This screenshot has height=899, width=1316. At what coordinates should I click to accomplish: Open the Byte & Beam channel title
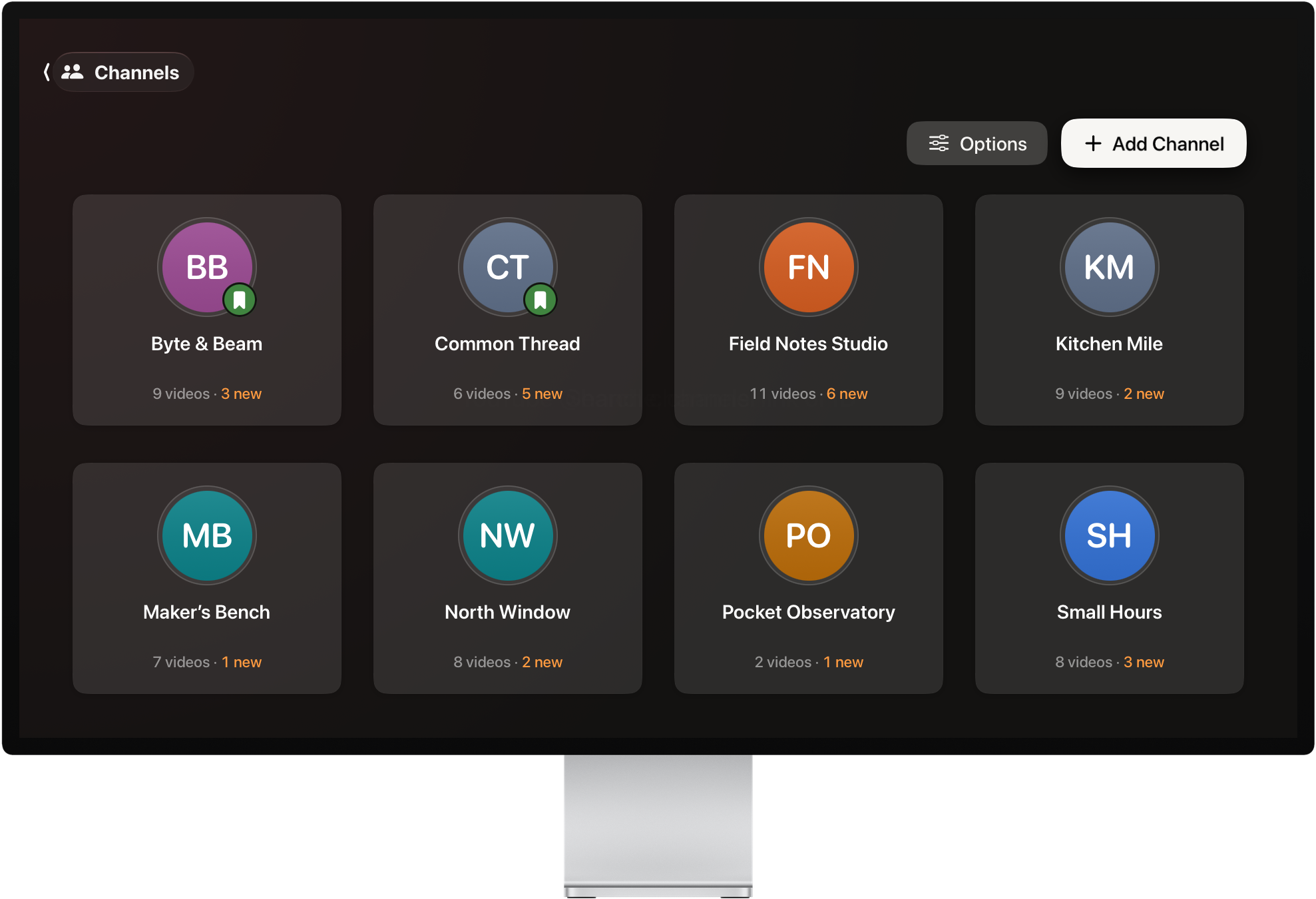[x=207, y=344]
